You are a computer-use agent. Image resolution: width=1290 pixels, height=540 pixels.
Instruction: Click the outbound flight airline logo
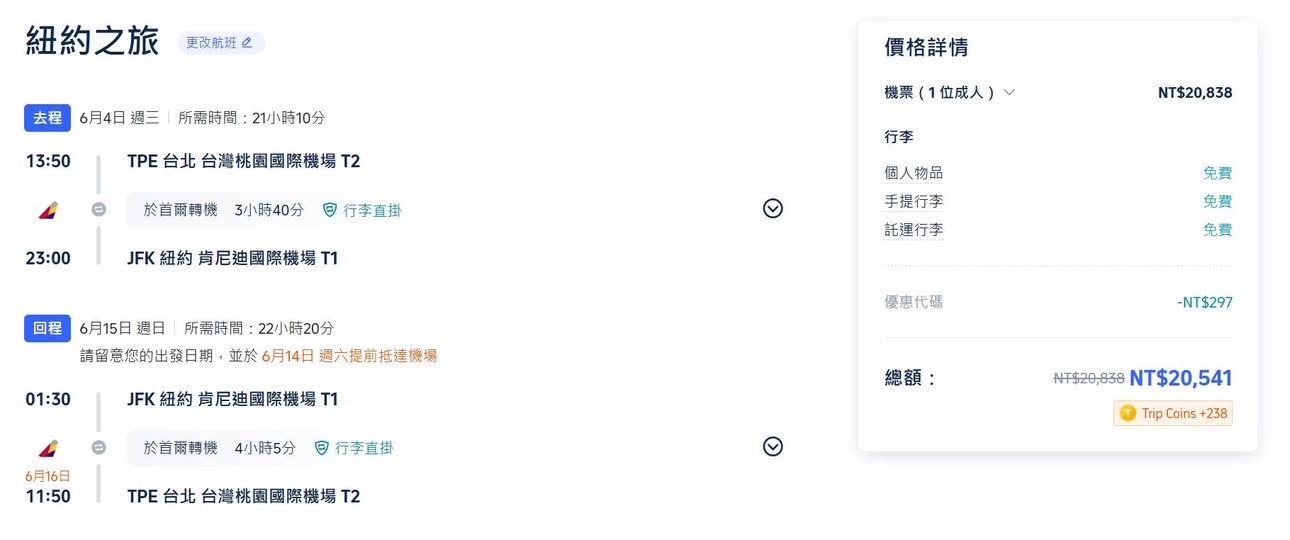(48, 210)
